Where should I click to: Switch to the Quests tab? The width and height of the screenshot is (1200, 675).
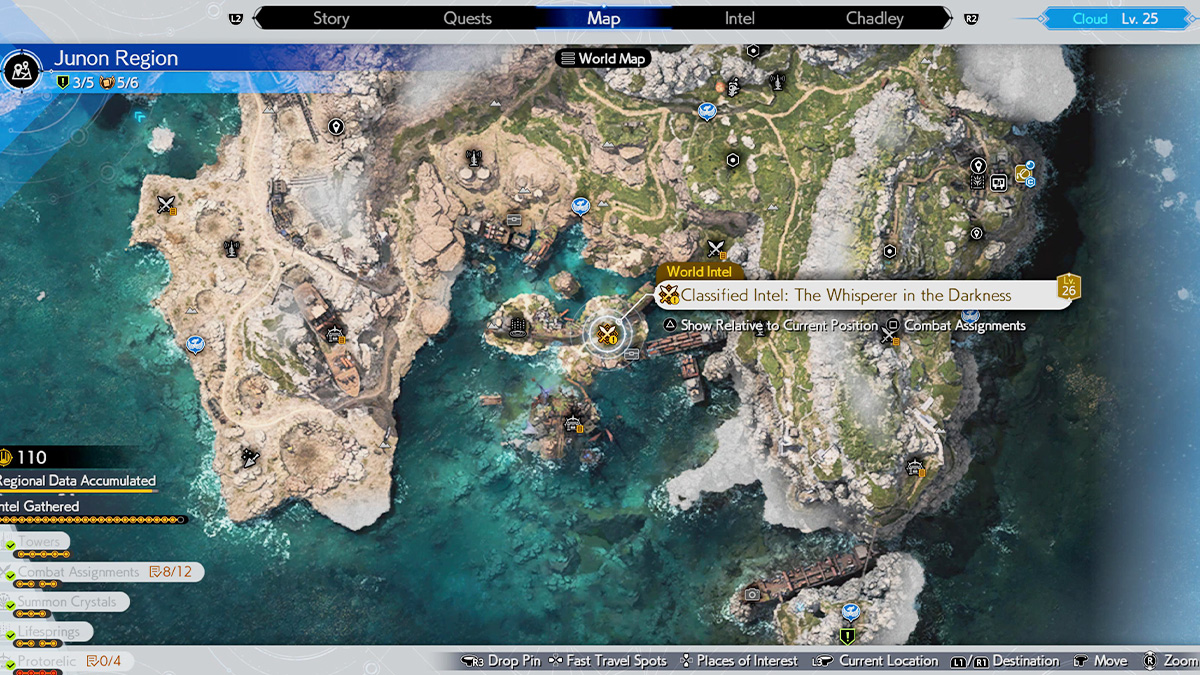tap(467, 18)
